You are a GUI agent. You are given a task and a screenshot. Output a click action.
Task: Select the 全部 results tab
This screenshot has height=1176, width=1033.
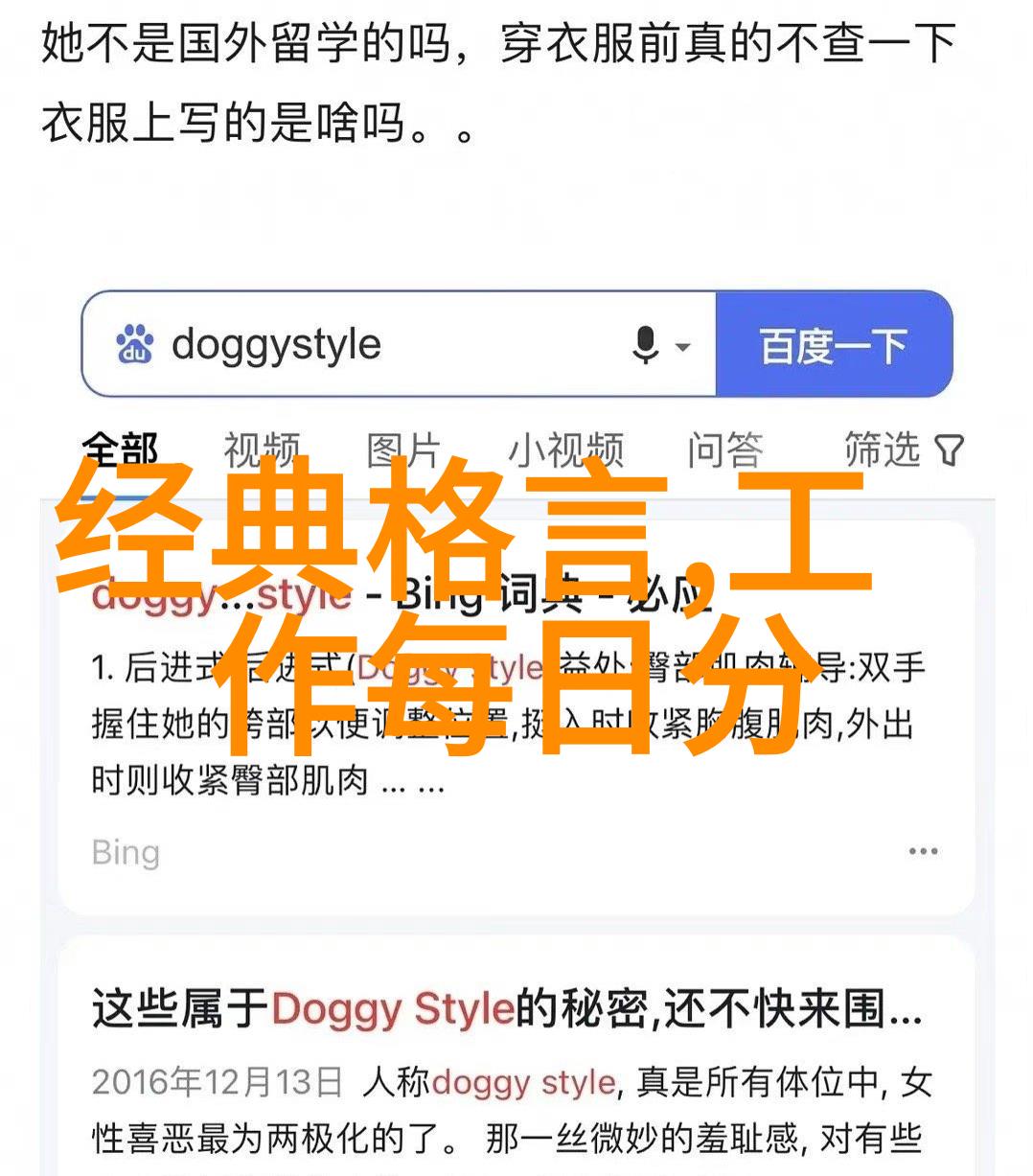tap(120, 450)
